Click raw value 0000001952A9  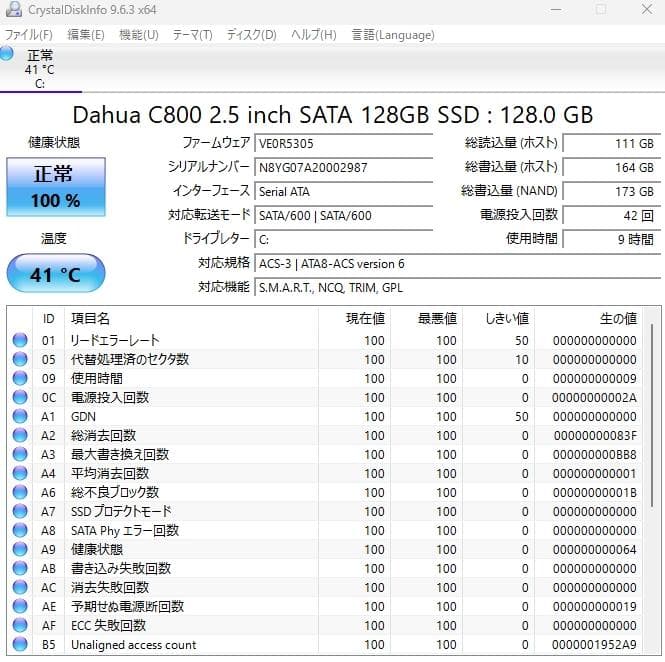tap(594, 645)
